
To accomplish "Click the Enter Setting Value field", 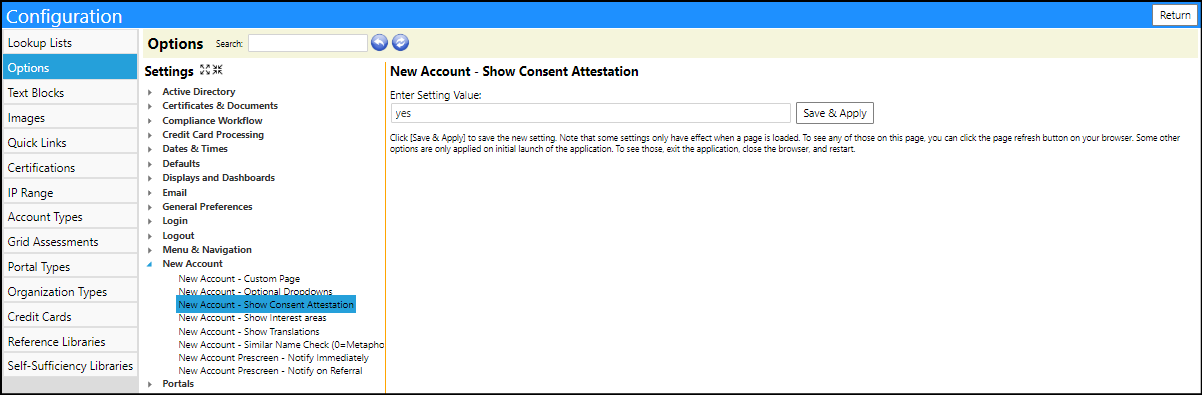I will [591, 113].
